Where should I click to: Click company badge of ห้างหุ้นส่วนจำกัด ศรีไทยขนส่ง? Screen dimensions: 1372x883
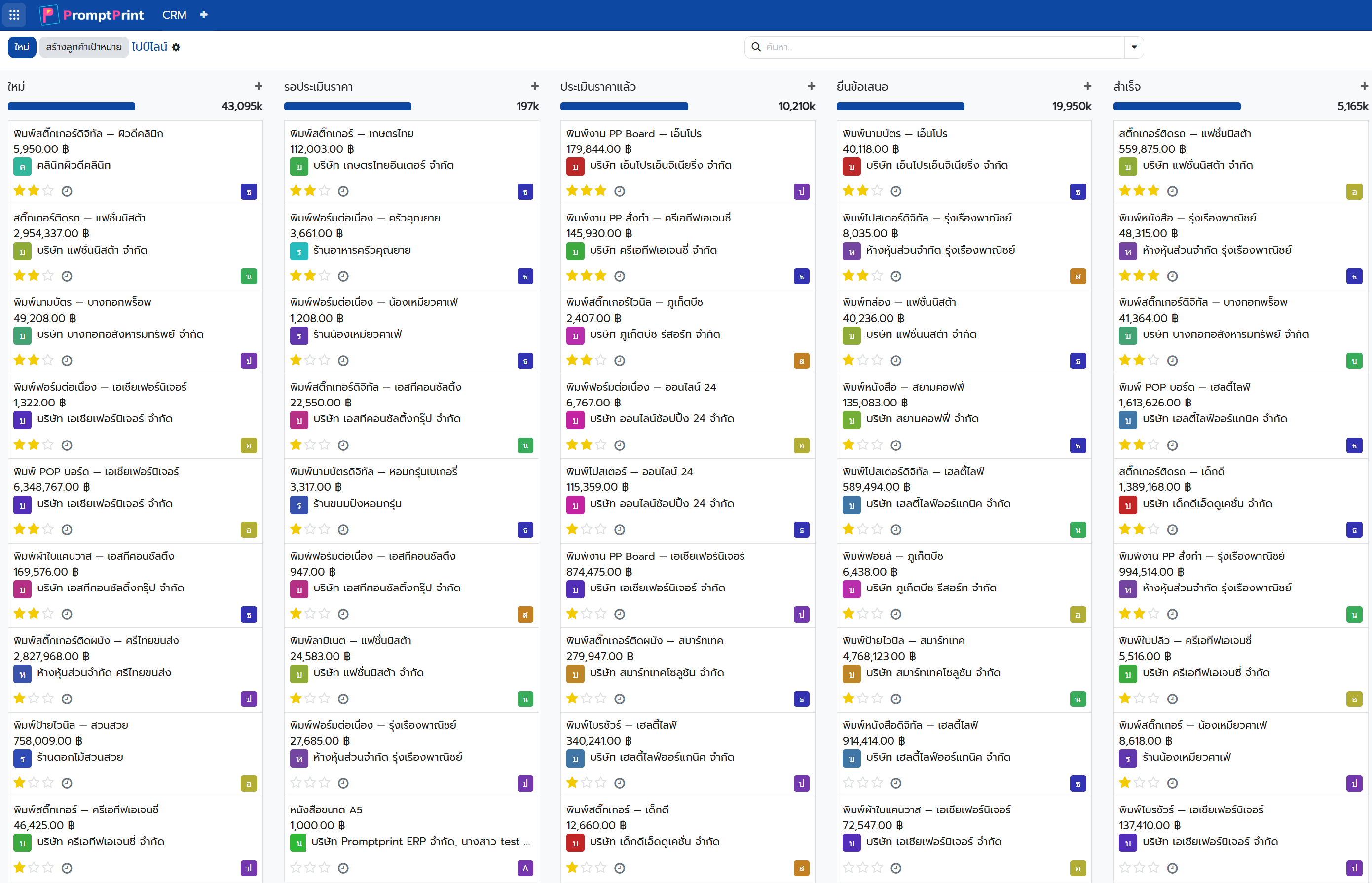(x=22, y=674)
